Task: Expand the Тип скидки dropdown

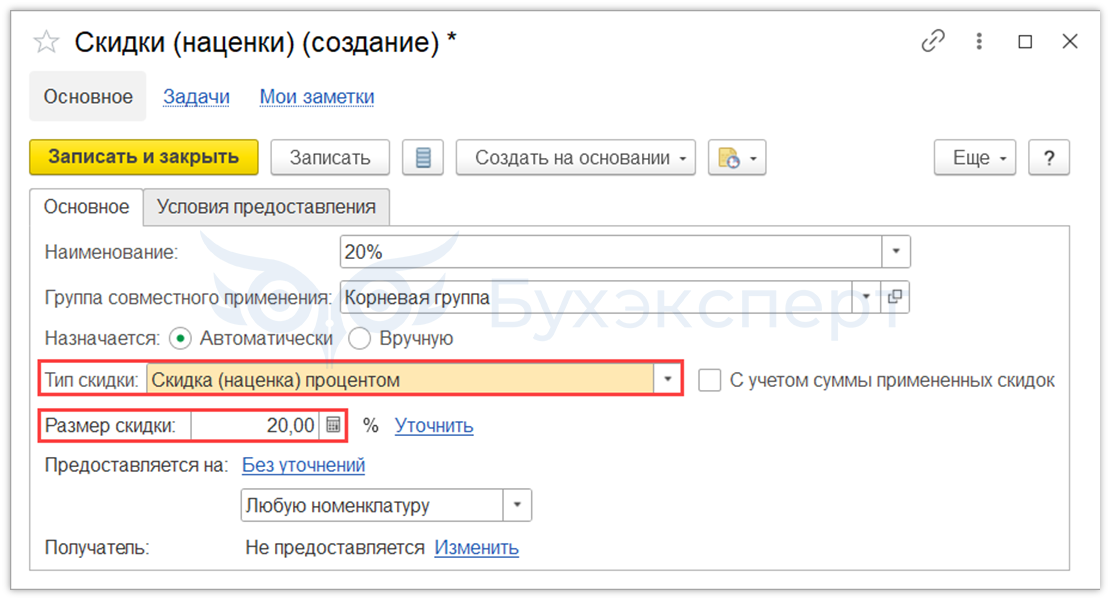Action: [x=668, y=380]
